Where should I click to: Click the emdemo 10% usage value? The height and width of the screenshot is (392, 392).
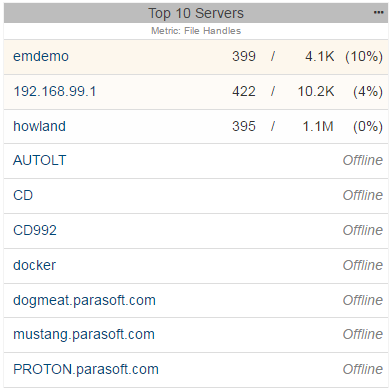coord(364,56)
